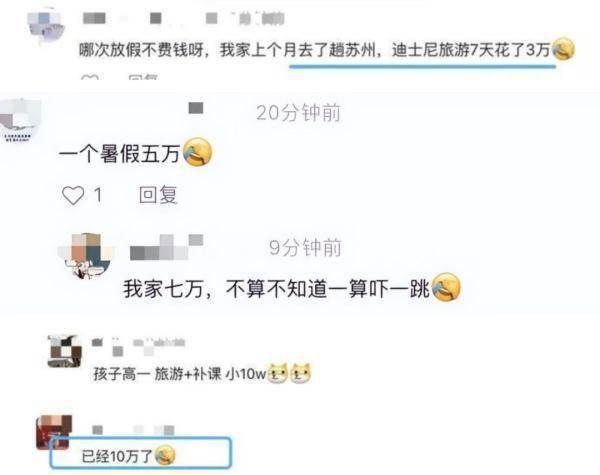Open username of the 我家七万 commenter

point(166,248)
